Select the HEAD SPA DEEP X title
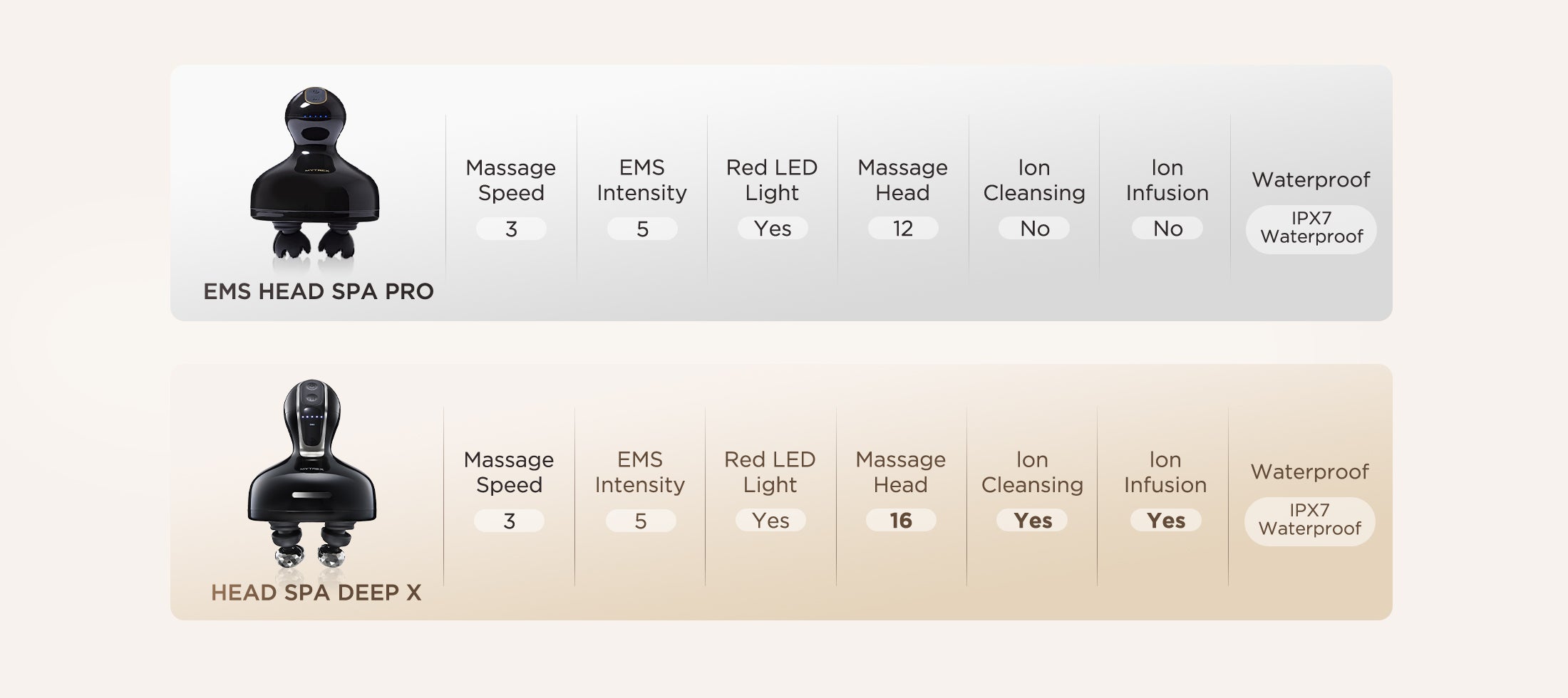Screen dimensions: 1568x698 tap(316, 593)
